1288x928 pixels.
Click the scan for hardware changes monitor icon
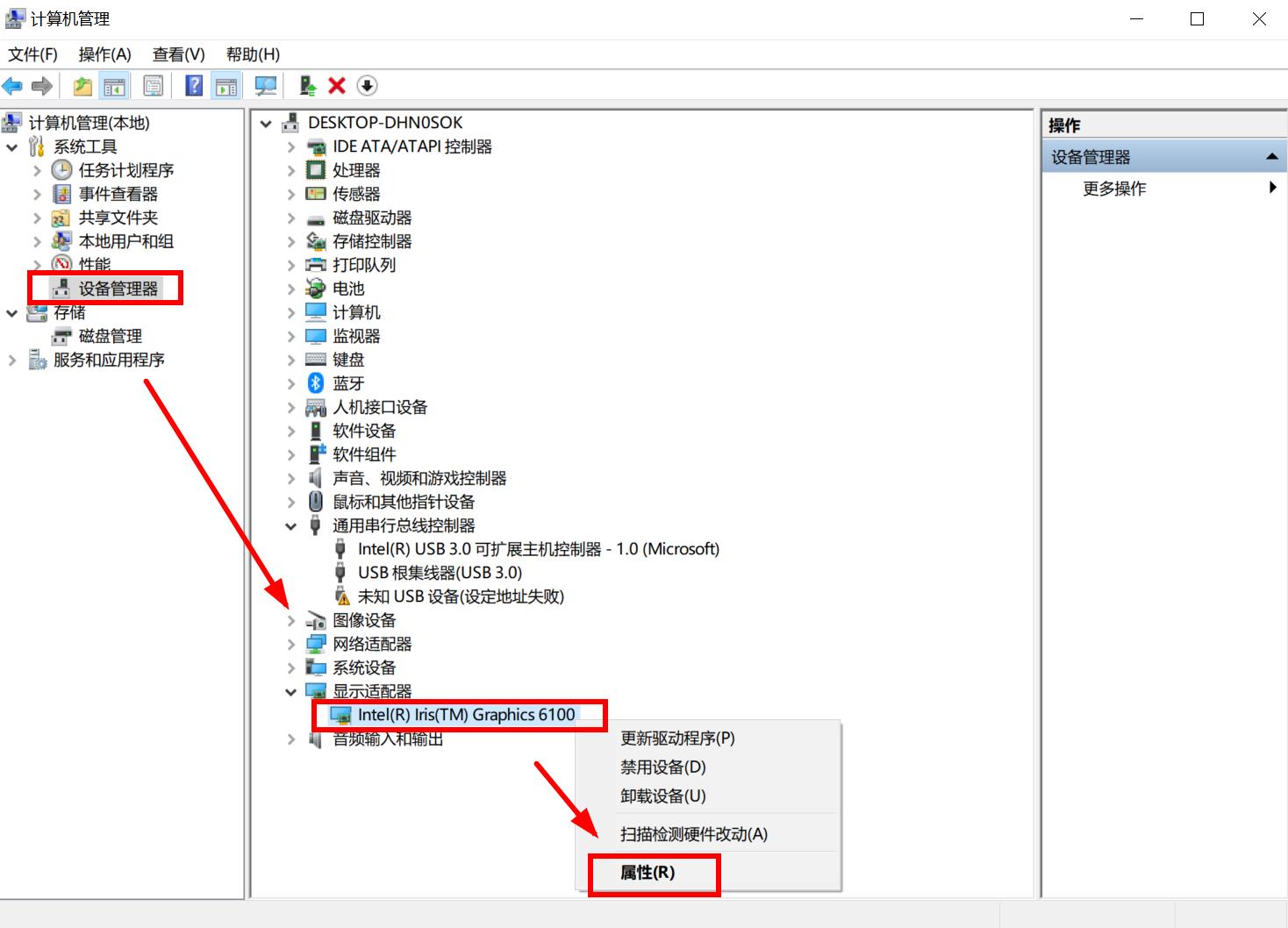coord(265,86)
